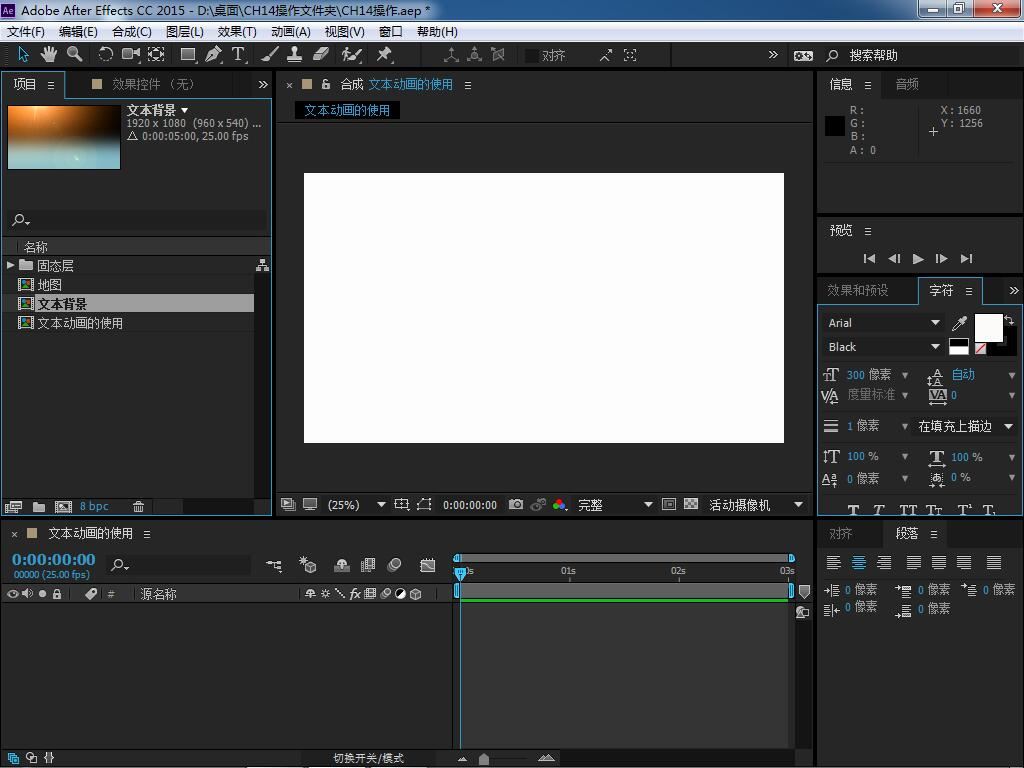Select the Horizontal Type tool
Image resolution: width=1024 pixels, height=768 pixels.
(238, 55)
